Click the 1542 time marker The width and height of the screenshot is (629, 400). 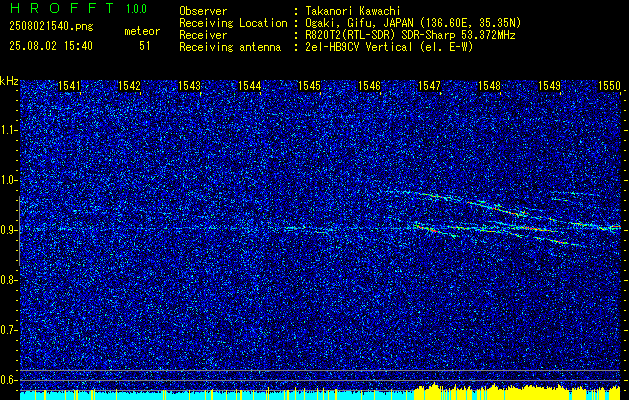(x=130, y=86)
